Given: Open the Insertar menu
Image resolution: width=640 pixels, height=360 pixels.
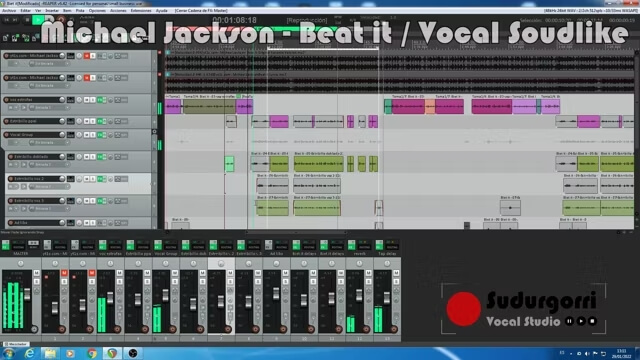Looking at the screenshot, I should 52,11.
